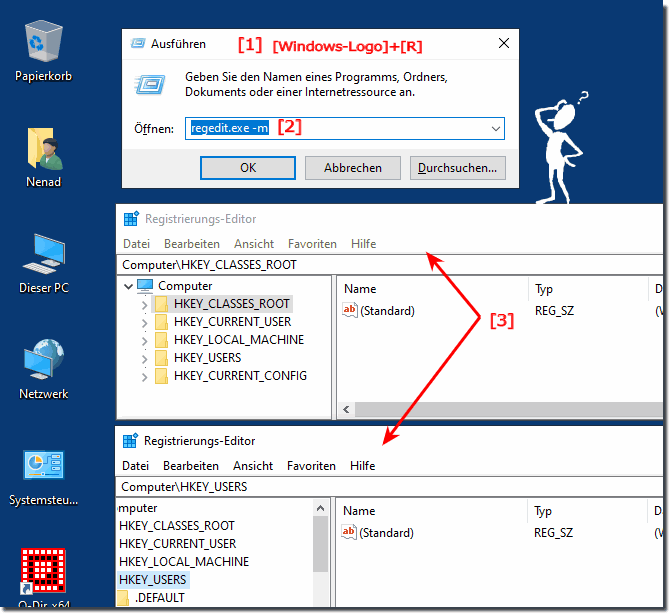Click the (Standard) value icon in lower editor

pyautogui.click(x=349, y=532)
